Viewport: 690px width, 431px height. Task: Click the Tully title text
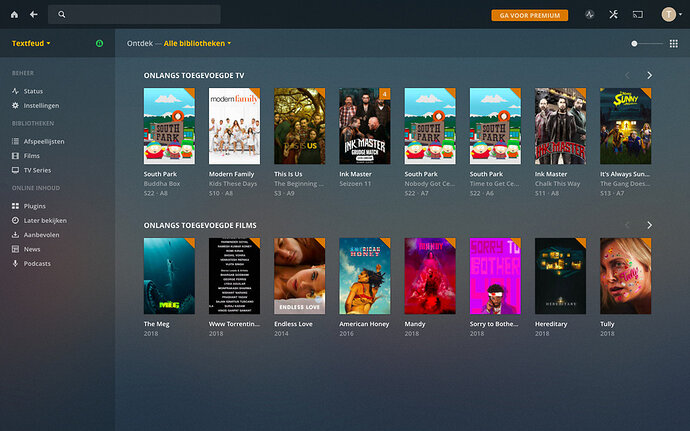click(607, 324)
